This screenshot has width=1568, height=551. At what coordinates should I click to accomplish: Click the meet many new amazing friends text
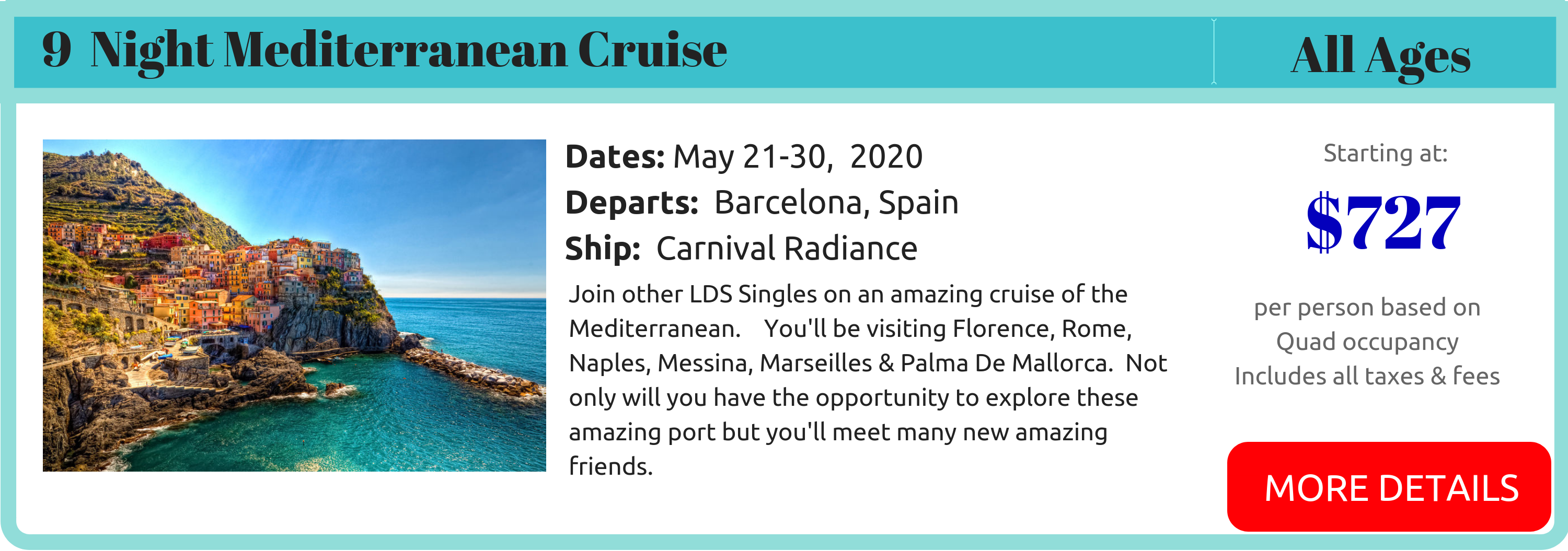pyautogui.click(x=837, y=449)
